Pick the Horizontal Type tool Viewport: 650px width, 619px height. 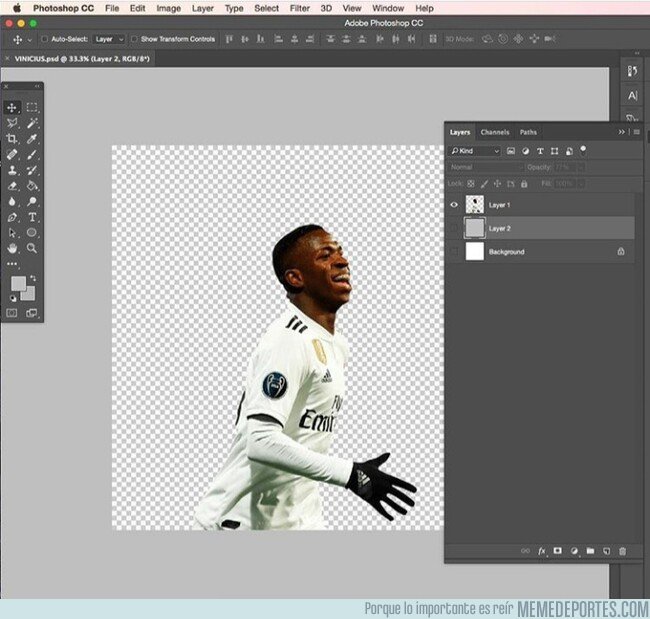coord(32,216)
